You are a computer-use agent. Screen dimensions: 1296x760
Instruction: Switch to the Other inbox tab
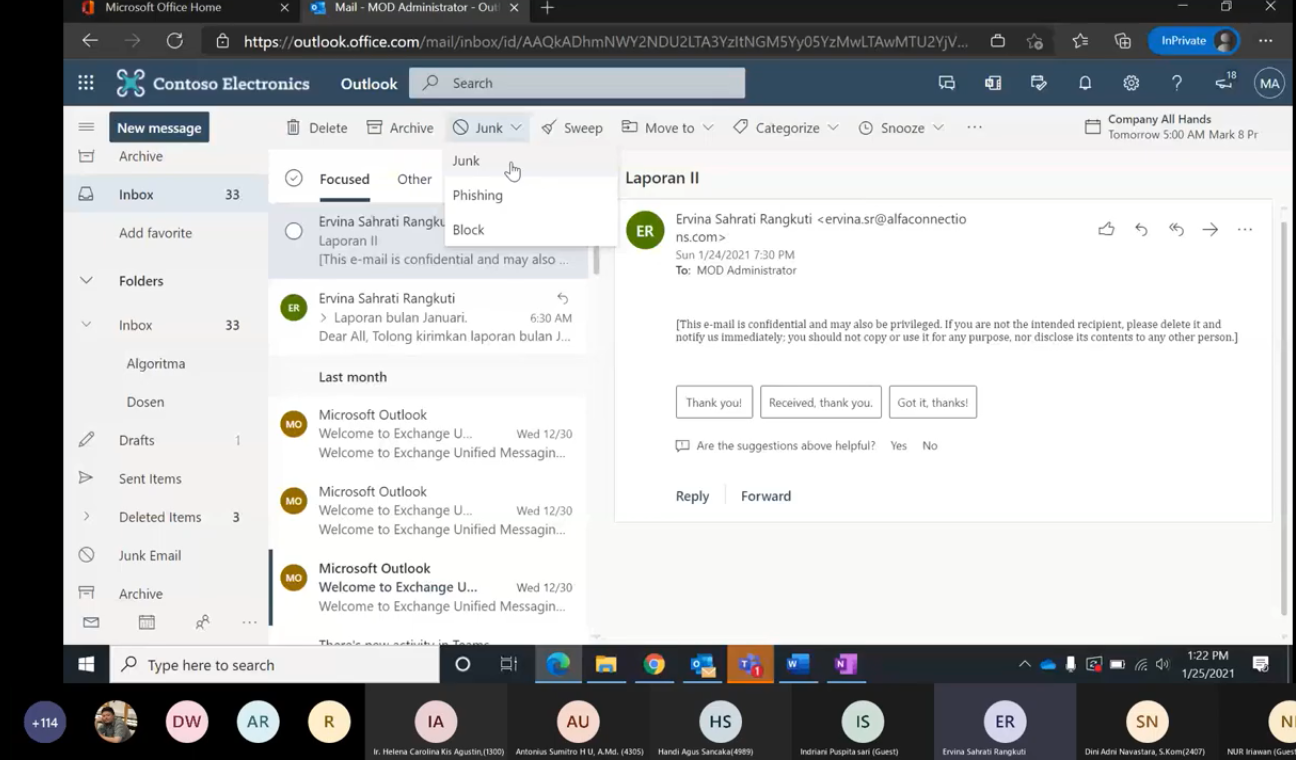[x=414, y=179]
